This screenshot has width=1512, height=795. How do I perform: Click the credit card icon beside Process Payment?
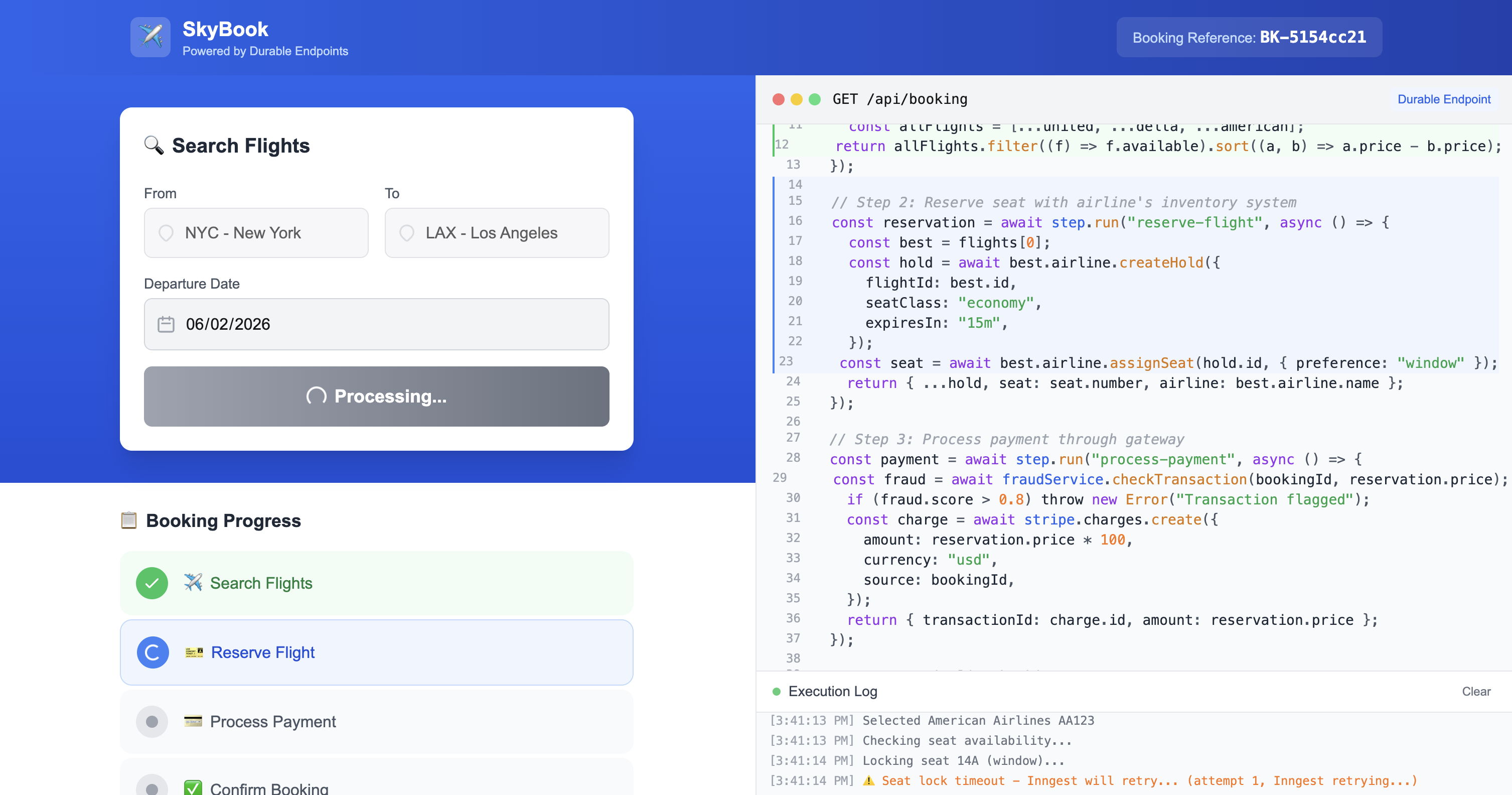pyautogui.click(x=193, y=721)
